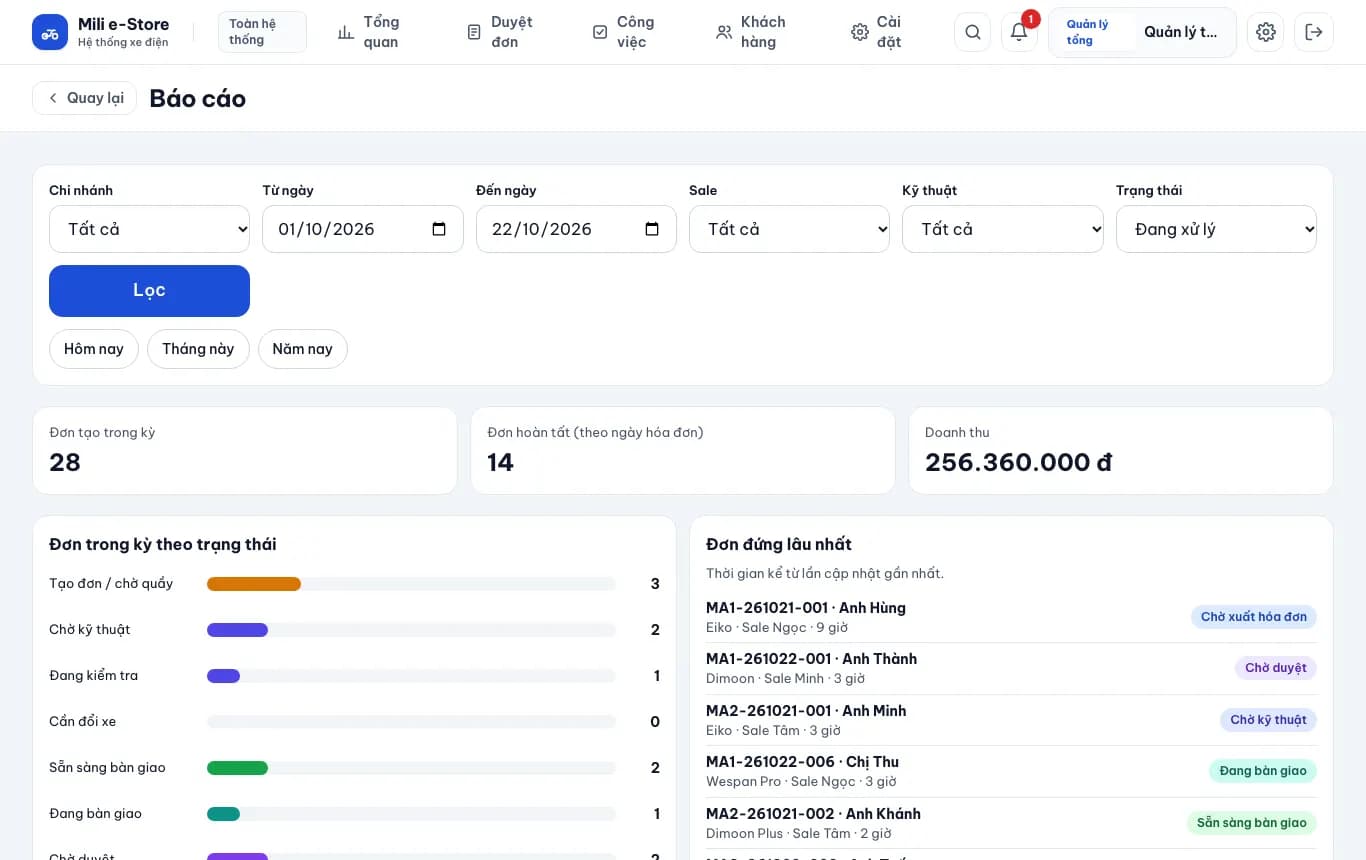This screenshot has width=1366, height=860.
Task: Apply the Tháng này quick filter
Action: 198,349
